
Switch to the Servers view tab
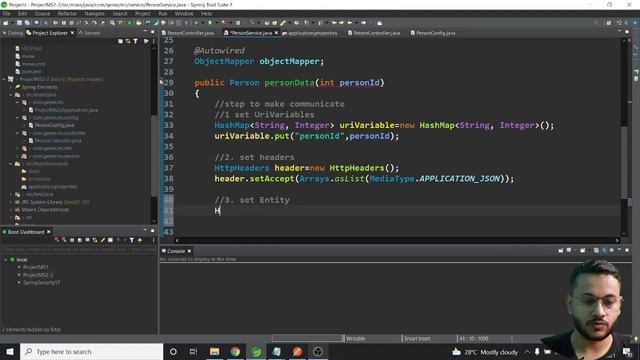tap(89, 33)
